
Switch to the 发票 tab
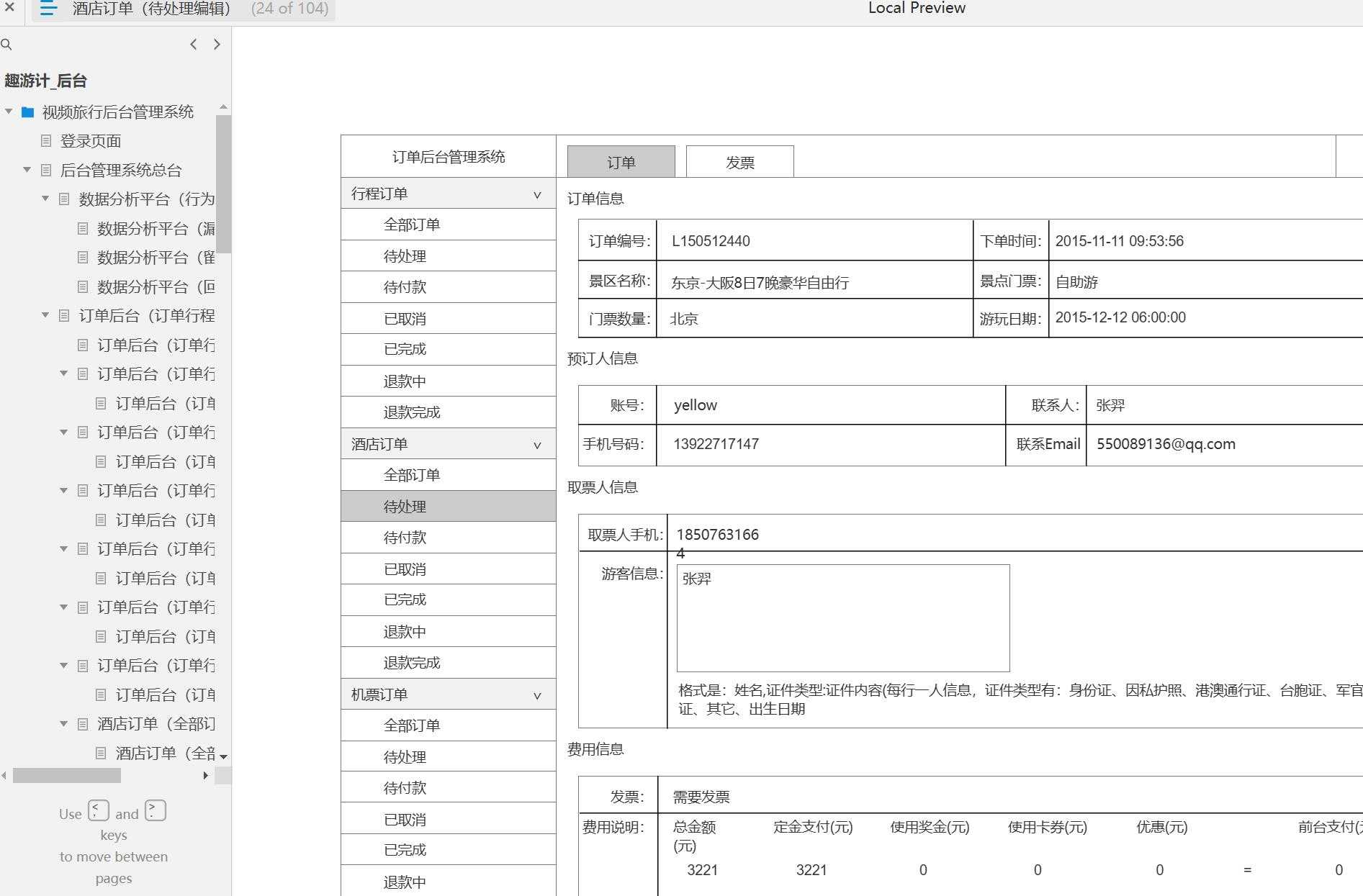point(739,161)
